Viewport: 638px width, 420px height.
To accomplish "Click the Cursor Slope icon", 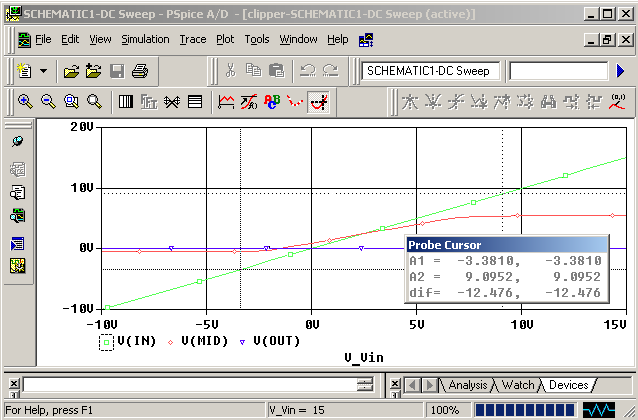I will [456, 102].
